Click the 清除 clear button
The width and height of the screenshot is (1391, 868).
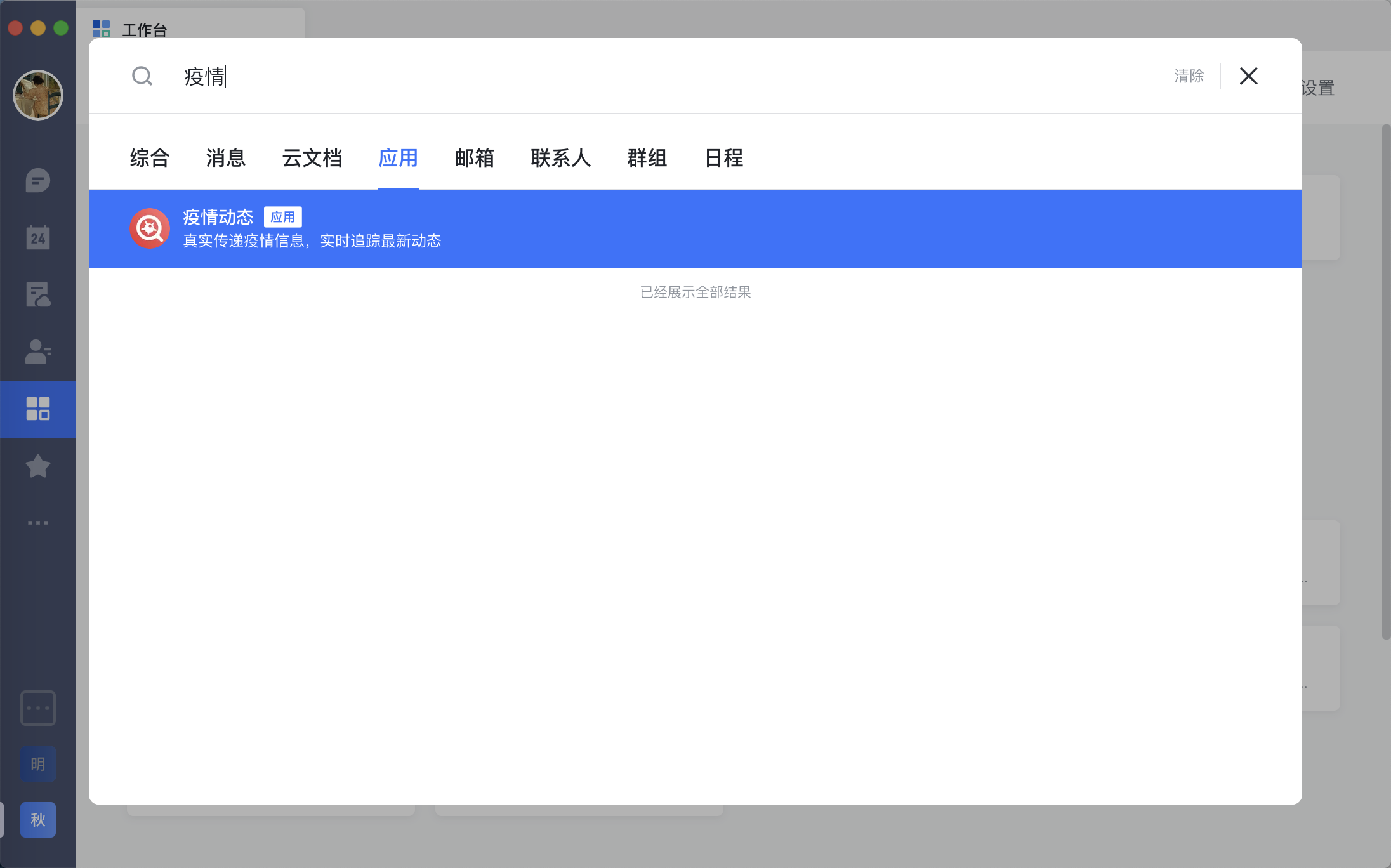(x=1189, y=76)
